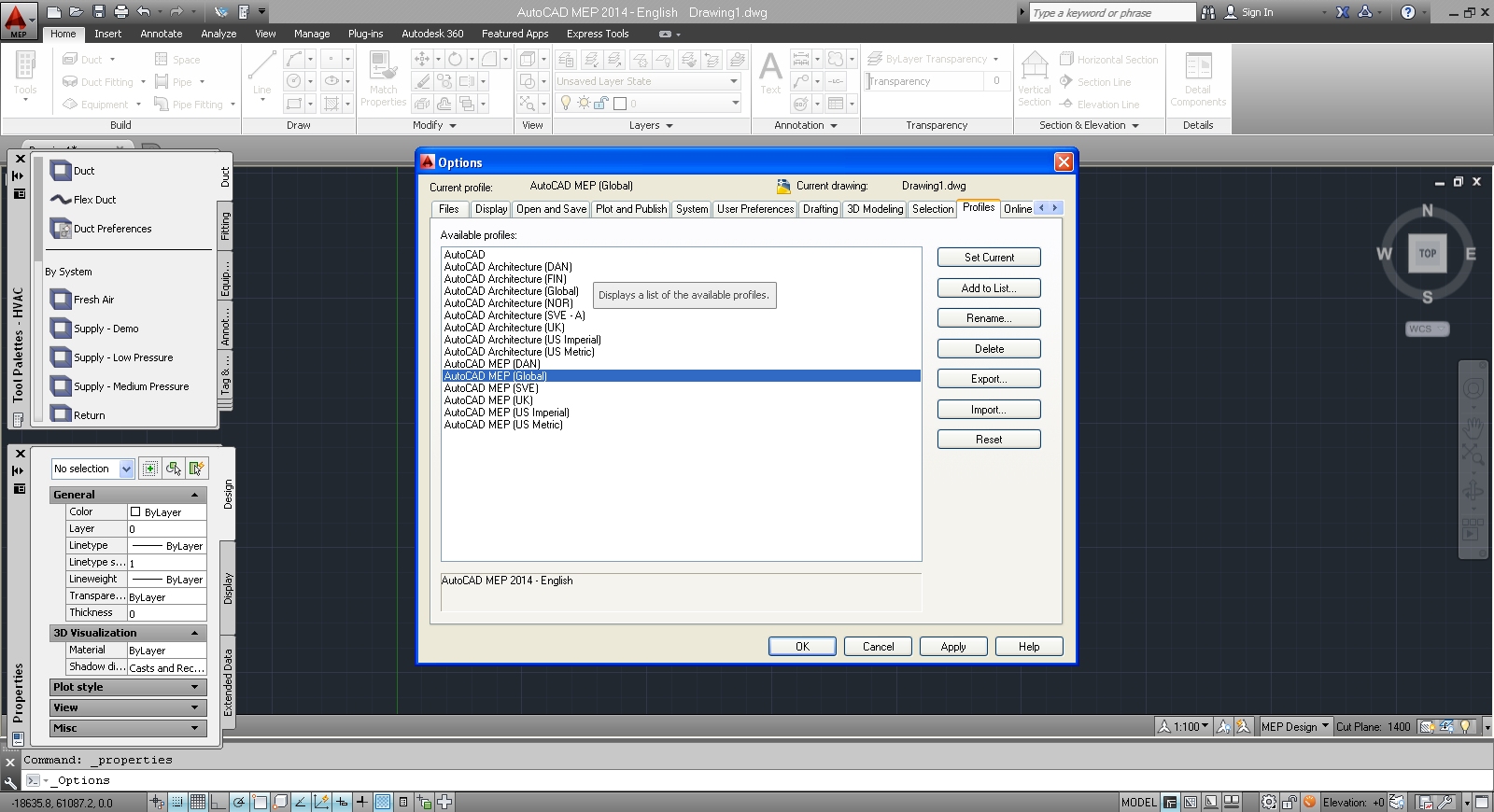Click the toolbar lock icon in status bar
Viewport: 1494px width, 812px height.
(x=1289, y=802)
